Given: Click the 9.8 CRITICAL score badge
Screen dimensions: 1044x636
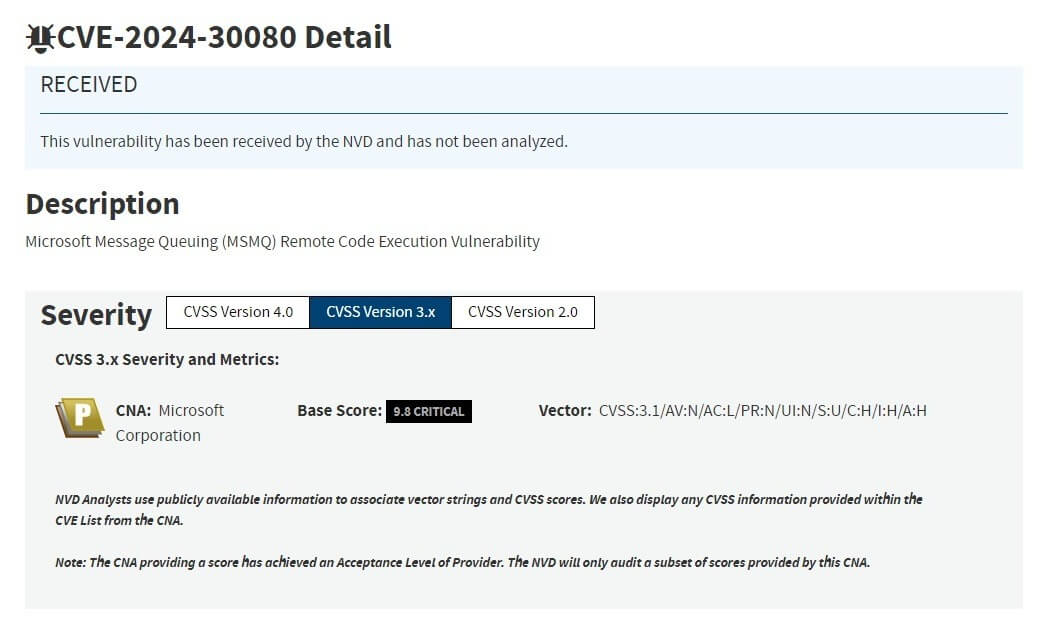Looking at the screenshot, I should coord(428,411).
